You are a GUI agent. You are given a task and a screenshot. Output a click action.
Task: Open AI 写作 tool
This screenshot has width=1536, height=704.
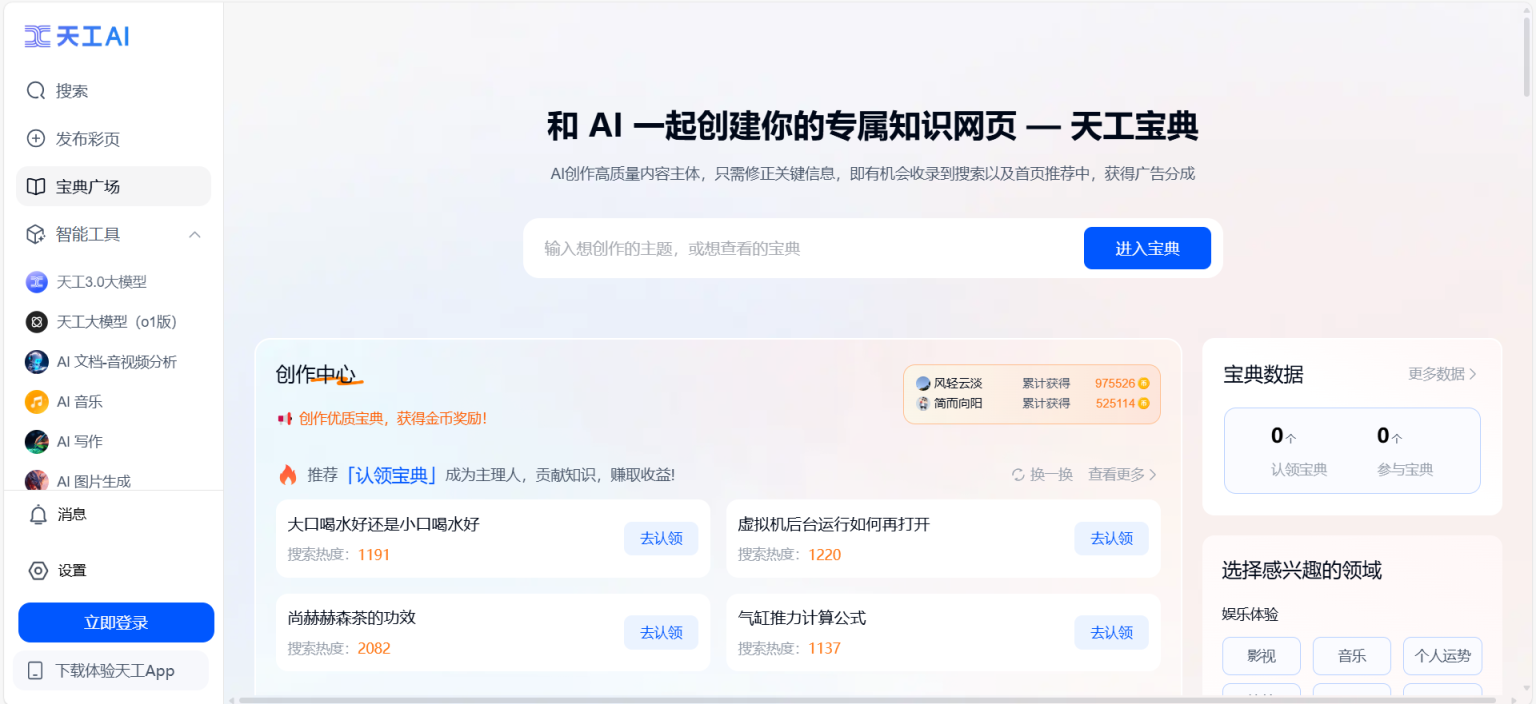79,442
